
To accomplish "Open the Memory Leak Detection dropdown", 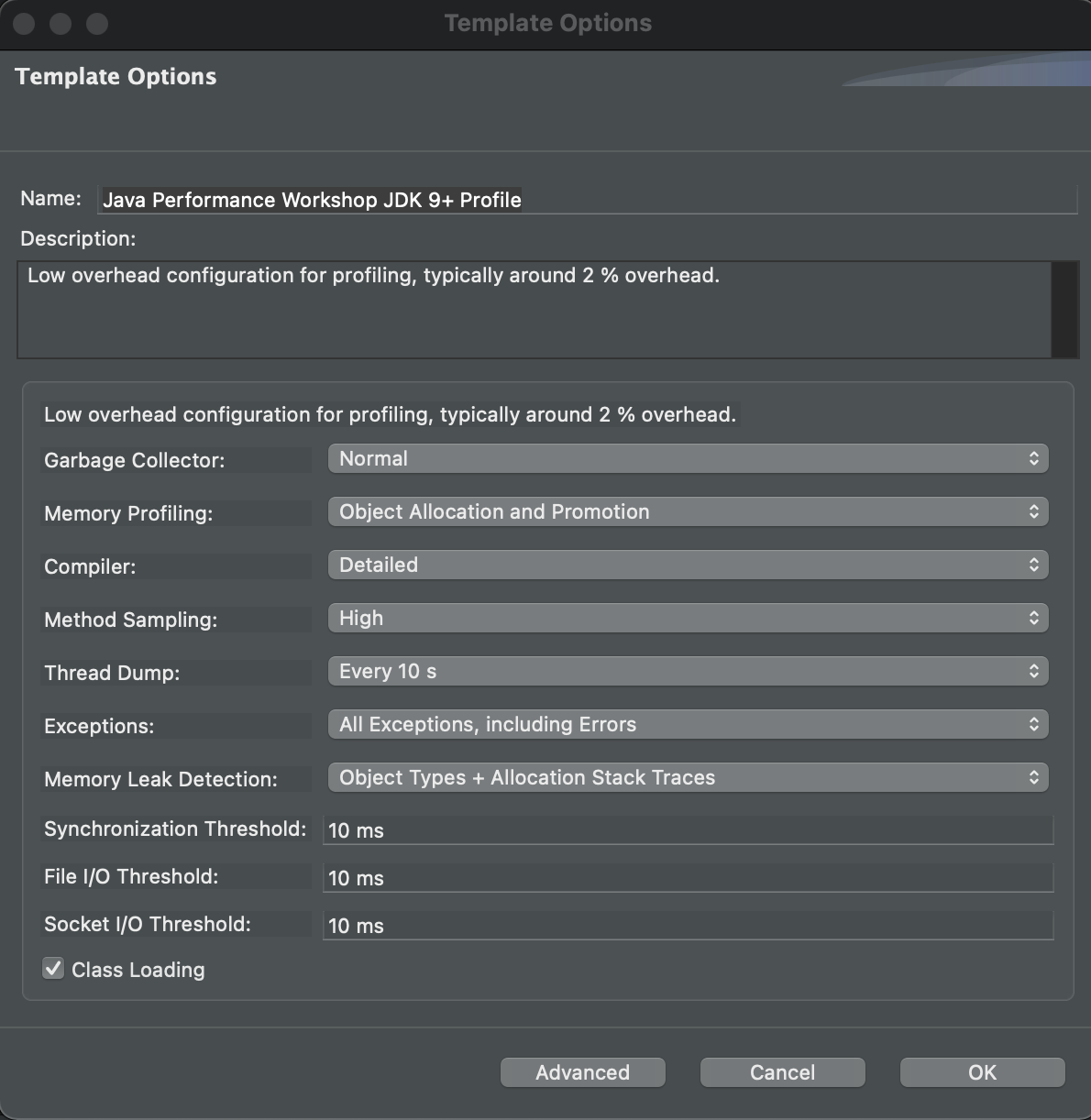I will [x=688, y=777].
